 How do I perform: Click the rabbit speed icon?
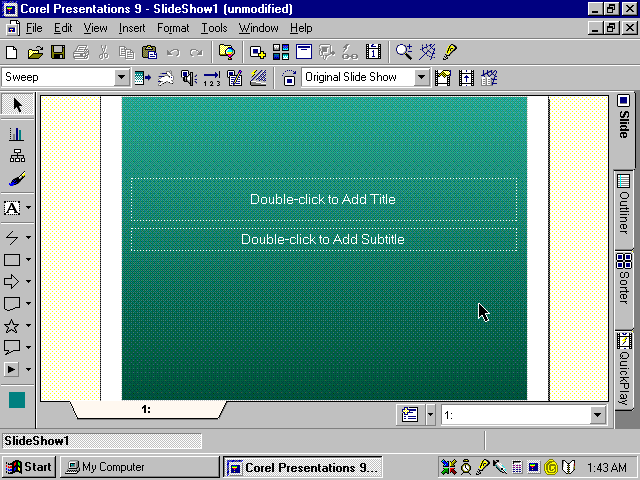tap(166, 78)
